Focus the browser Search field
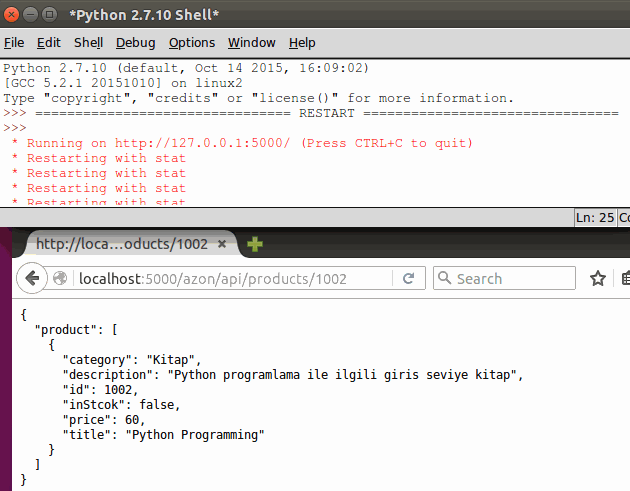This screenshot has width=630, height=491. click(x=504, y=278)
